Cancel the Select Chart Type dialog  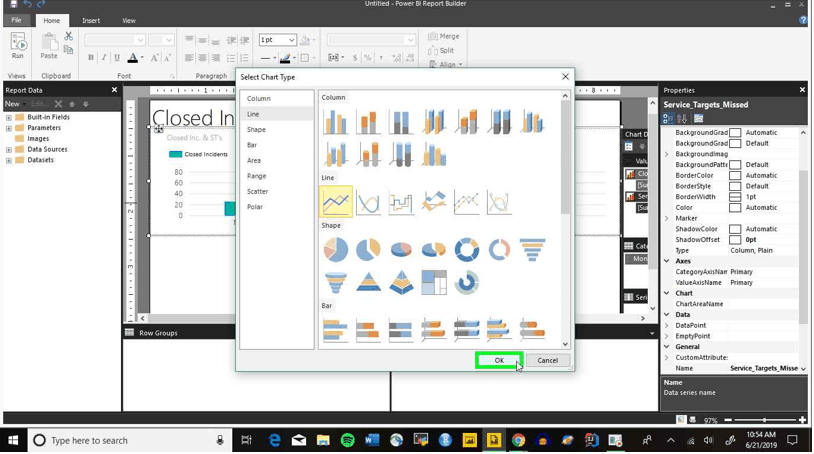[x=547, y=360]
